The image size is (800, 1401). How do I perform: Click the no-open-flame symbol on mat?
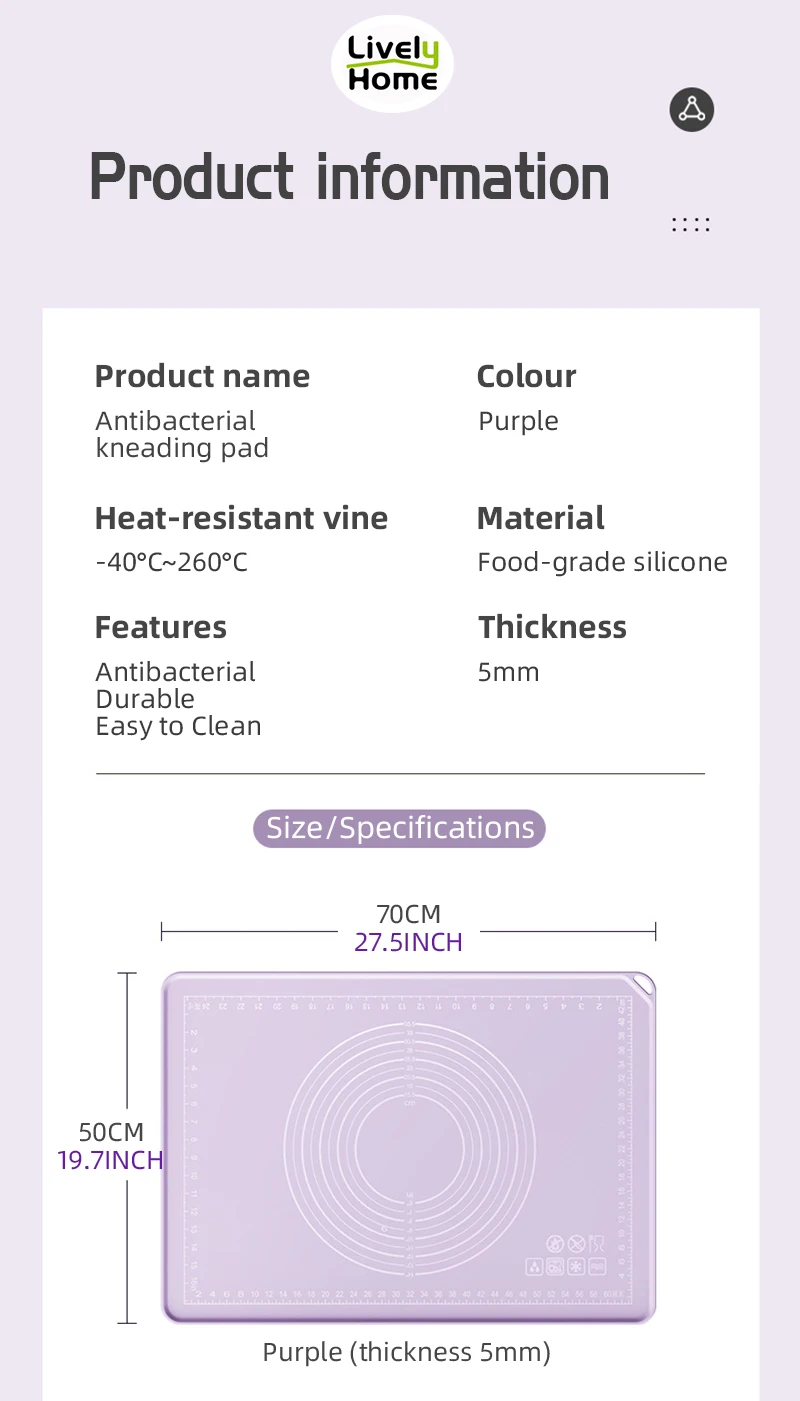coord(555,1244)
